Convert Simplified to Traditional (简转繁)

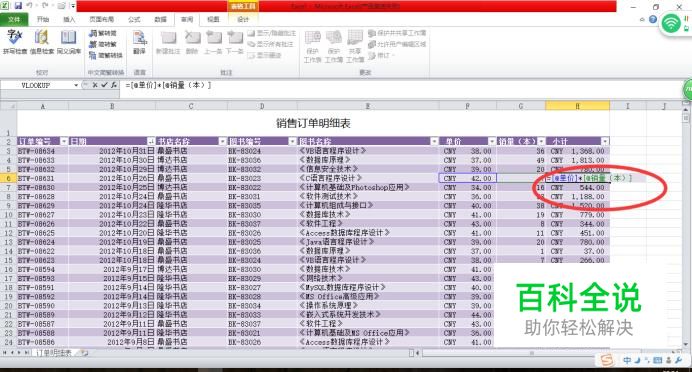tap(102, 44)
